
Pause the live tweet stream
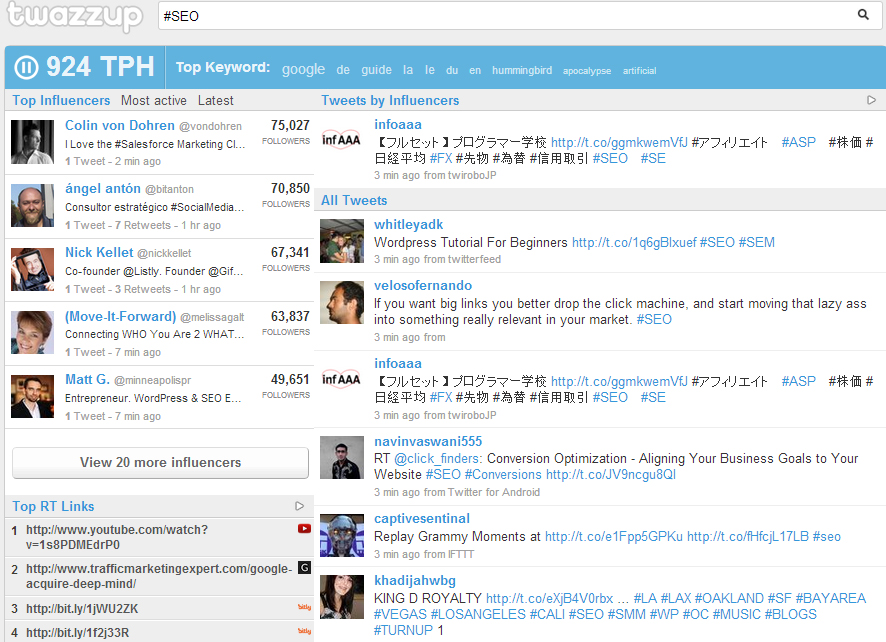(26, 67)
